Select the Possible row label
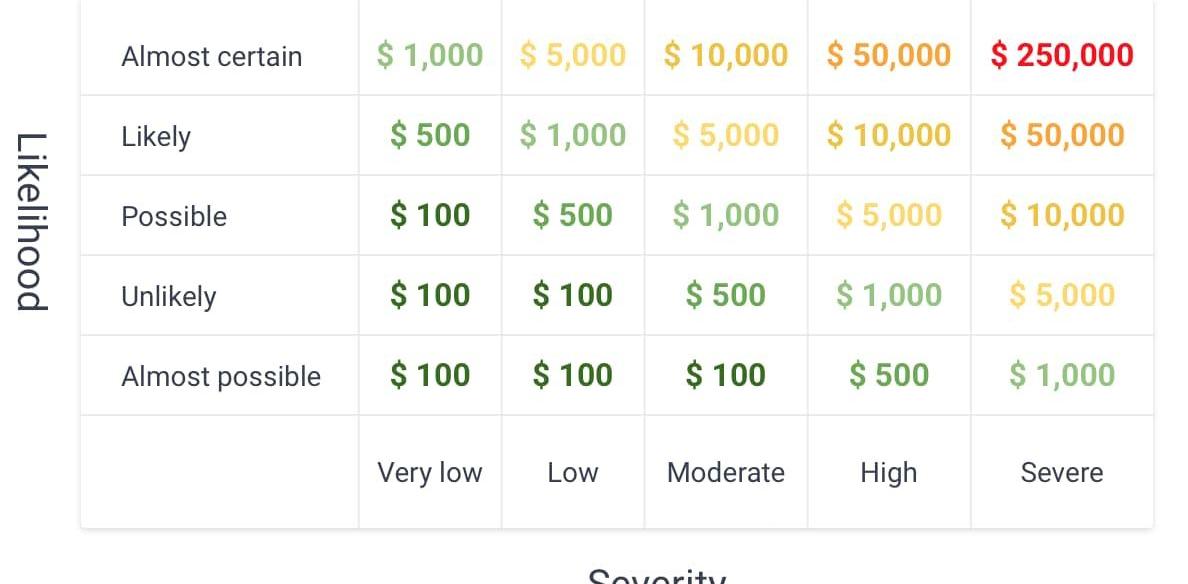 (174, 216)
